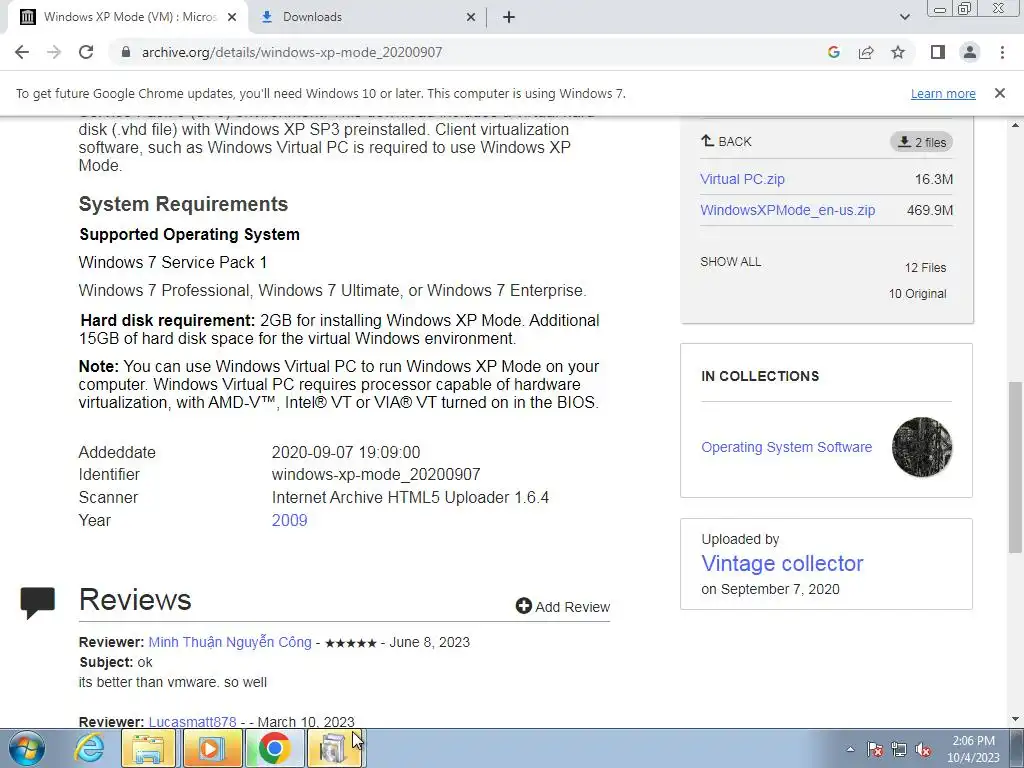Open reviewer Lucasmatt878's profile
1024x768 pixels.
pos(193,722)
